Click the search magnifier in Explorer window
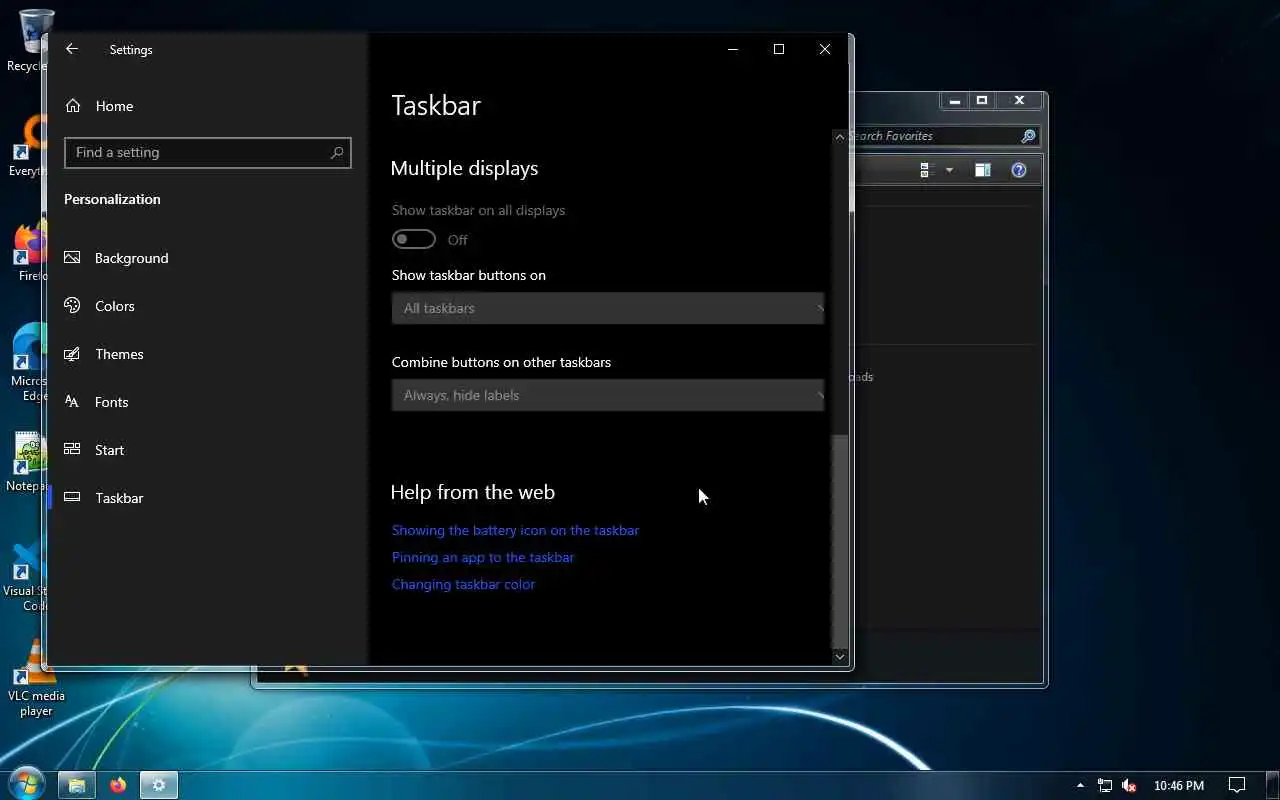Screen dimensions: 1280x800 [x=1028, y=136]
